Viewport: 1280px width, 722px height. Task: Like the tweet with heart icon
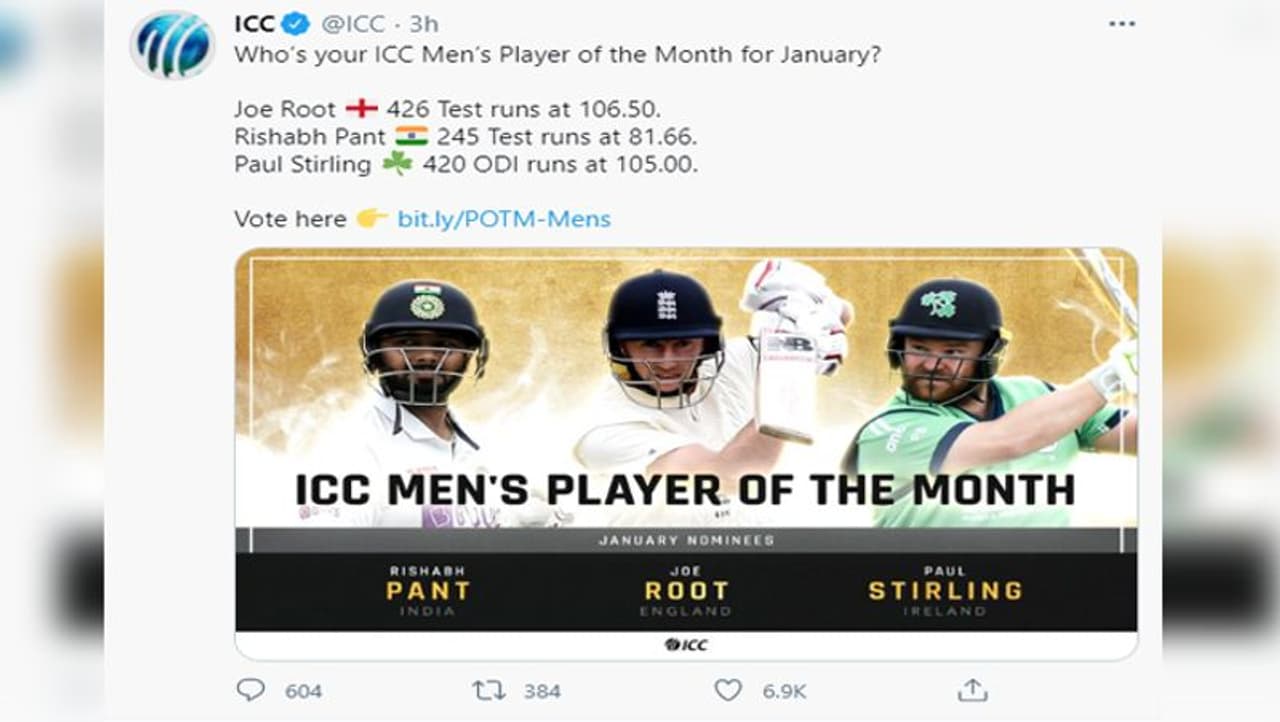pyautogui.click(x=728, y=690)
